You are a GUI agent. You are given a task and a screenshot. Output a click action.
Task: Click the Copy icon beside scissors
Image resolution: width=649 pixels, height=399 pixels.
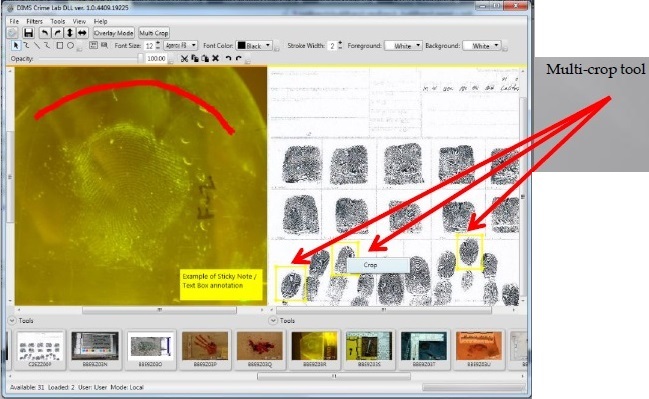click(x=195, y=58)
